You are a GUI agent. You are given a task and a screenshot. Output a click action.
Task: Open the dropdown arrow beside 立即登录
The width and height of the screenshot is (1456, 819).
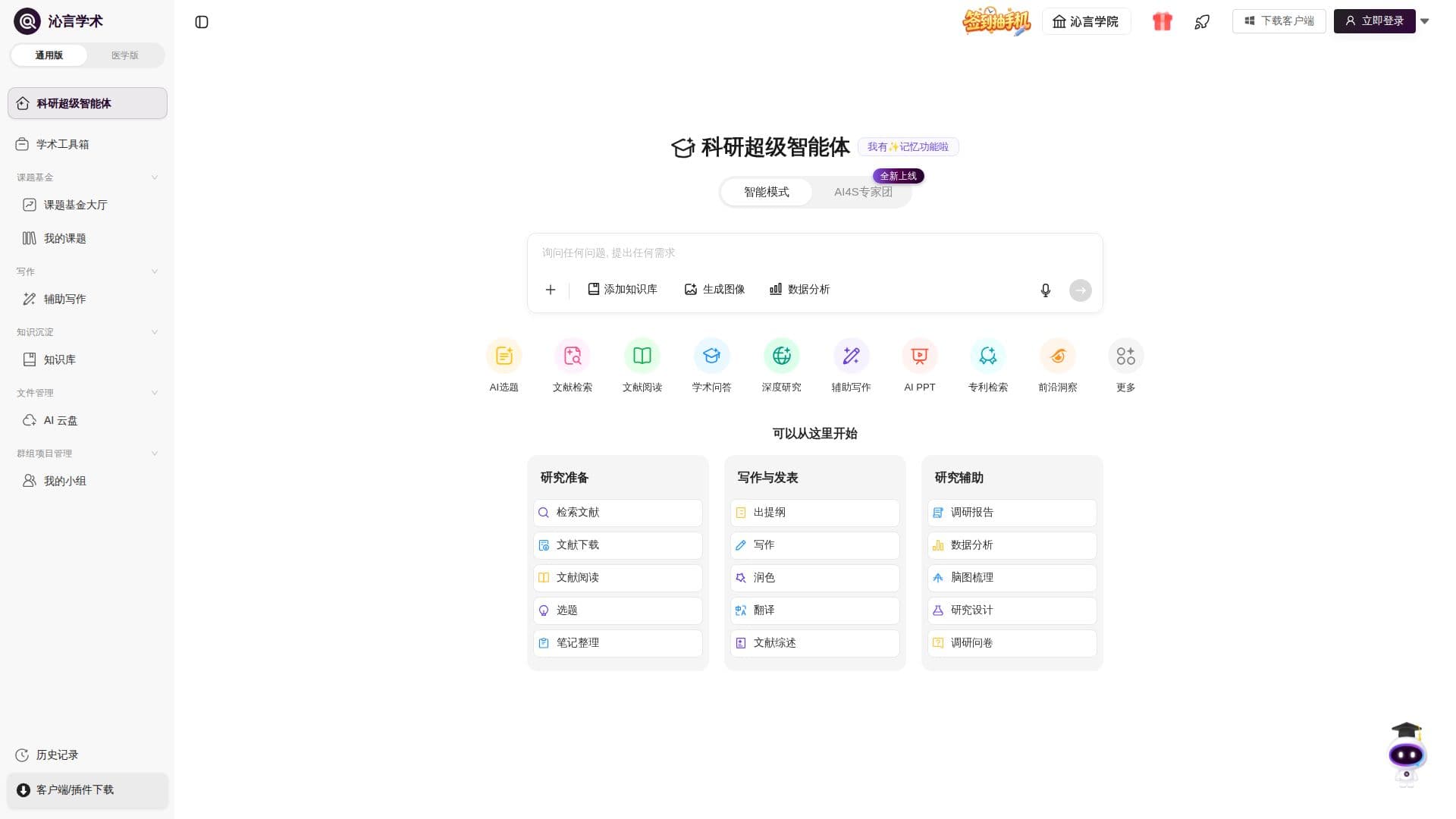[1425, 21]
